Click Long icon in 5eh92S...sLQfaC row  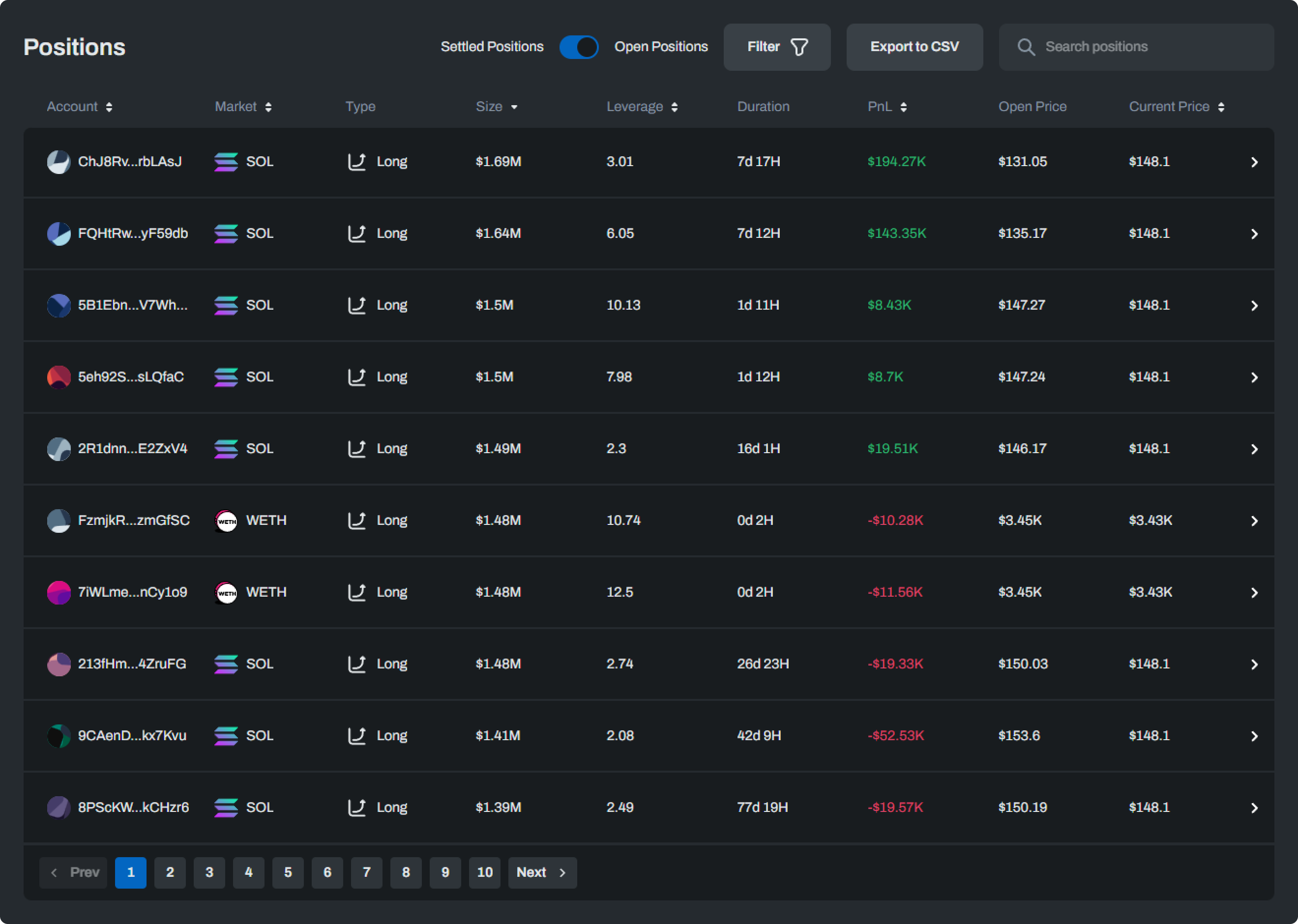coord(357,376)
